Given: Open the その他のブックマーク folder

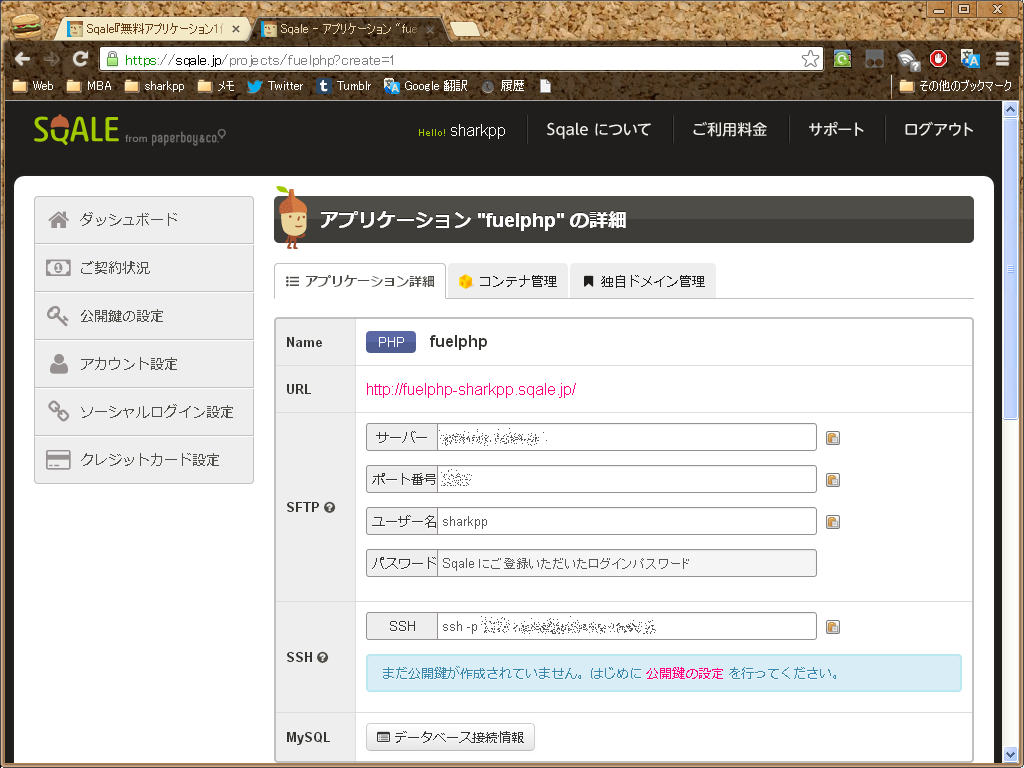Looking at the screenshot, I should point(955,86).
